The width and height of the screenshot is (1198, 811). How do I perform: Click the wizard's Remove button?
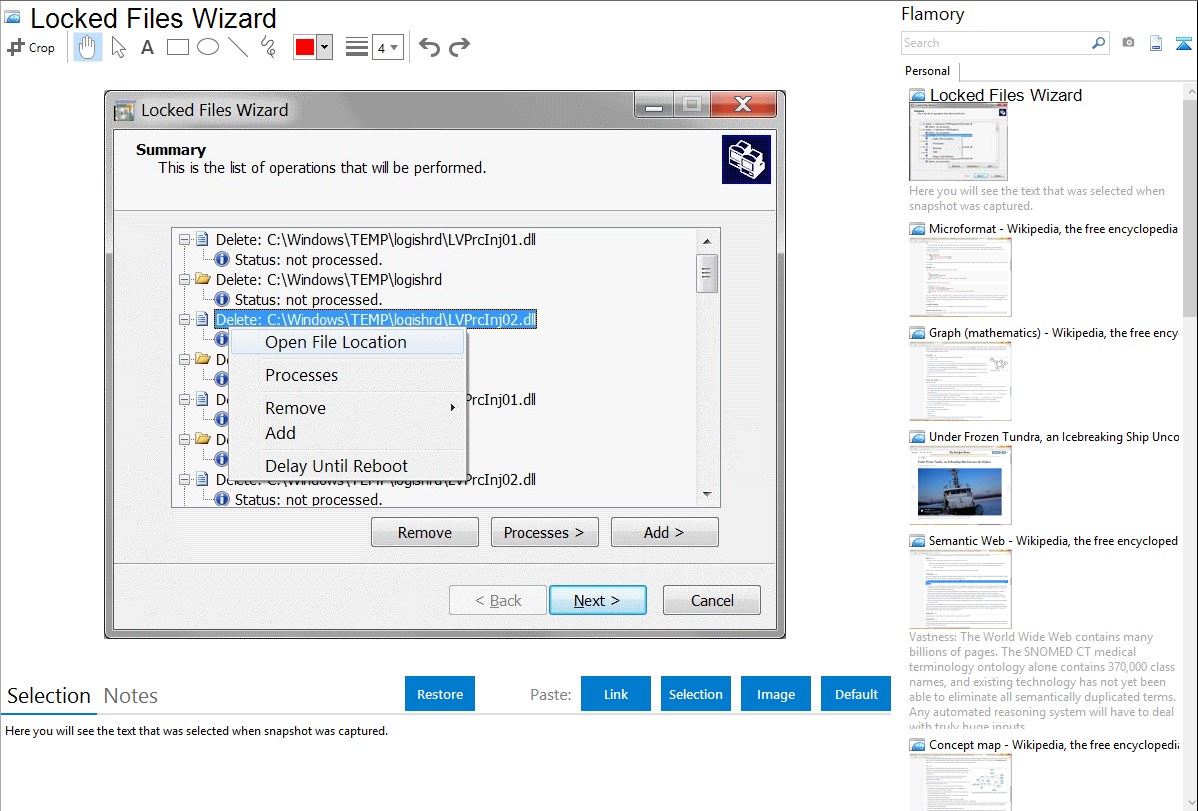point(425,533)
